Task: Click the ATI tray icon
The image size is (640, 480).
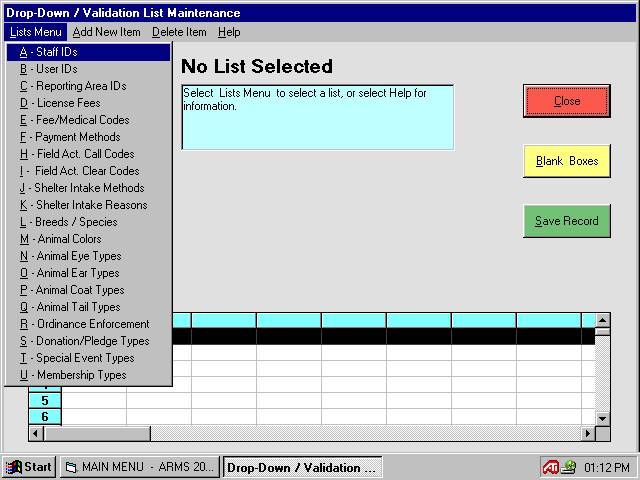Action: click(550, 467)
